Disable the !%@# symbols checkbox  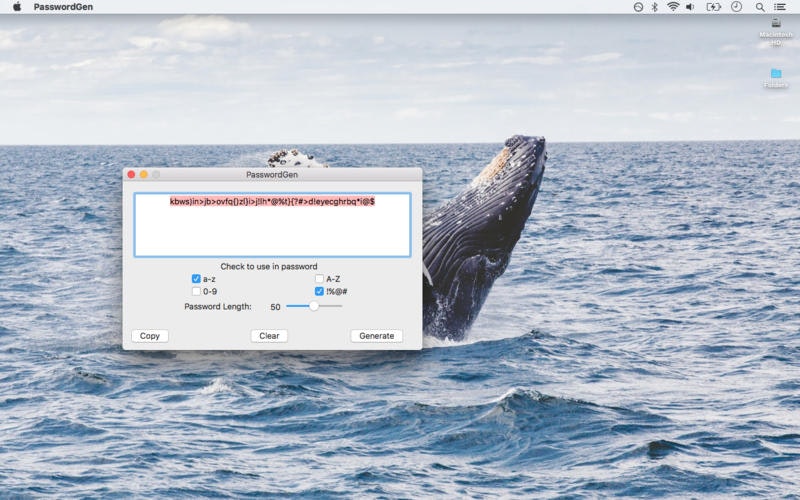pyautogui.click(x=319, y=291)
